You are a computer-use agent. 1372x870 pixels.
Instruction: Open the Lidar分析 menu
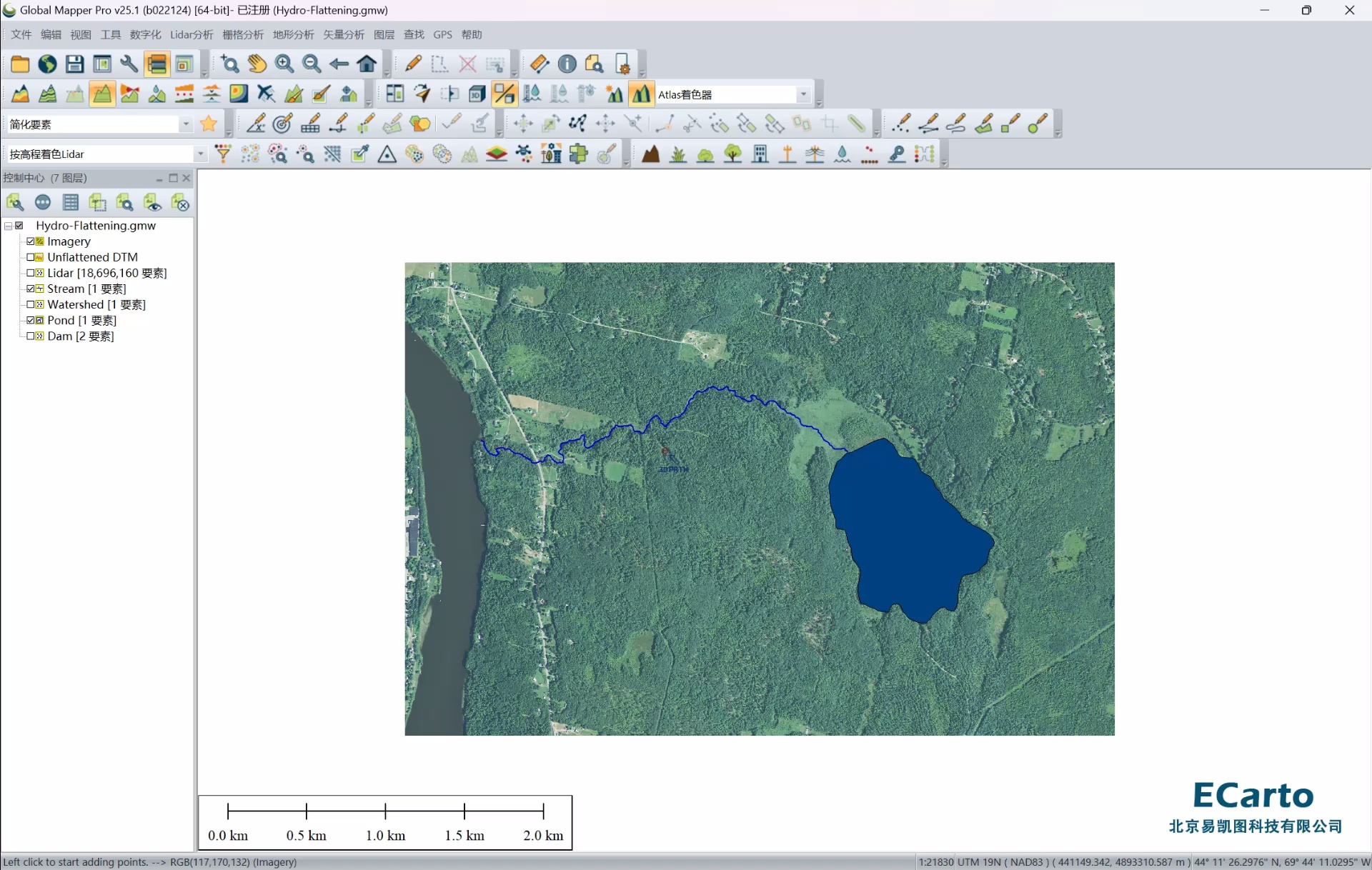coord(191,34)
